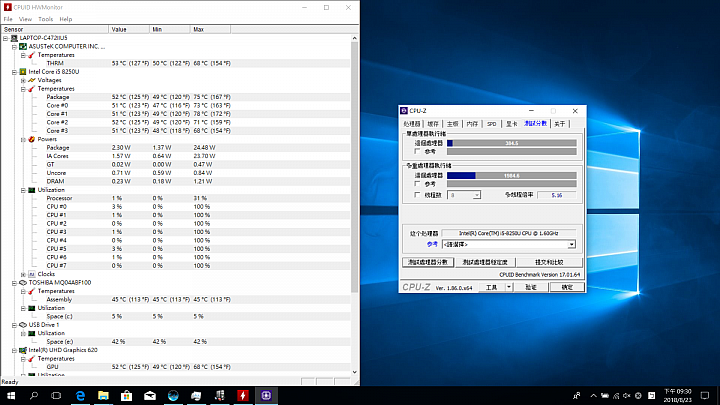Collapse the USB Drive 1 node

(x=14, y=325)
